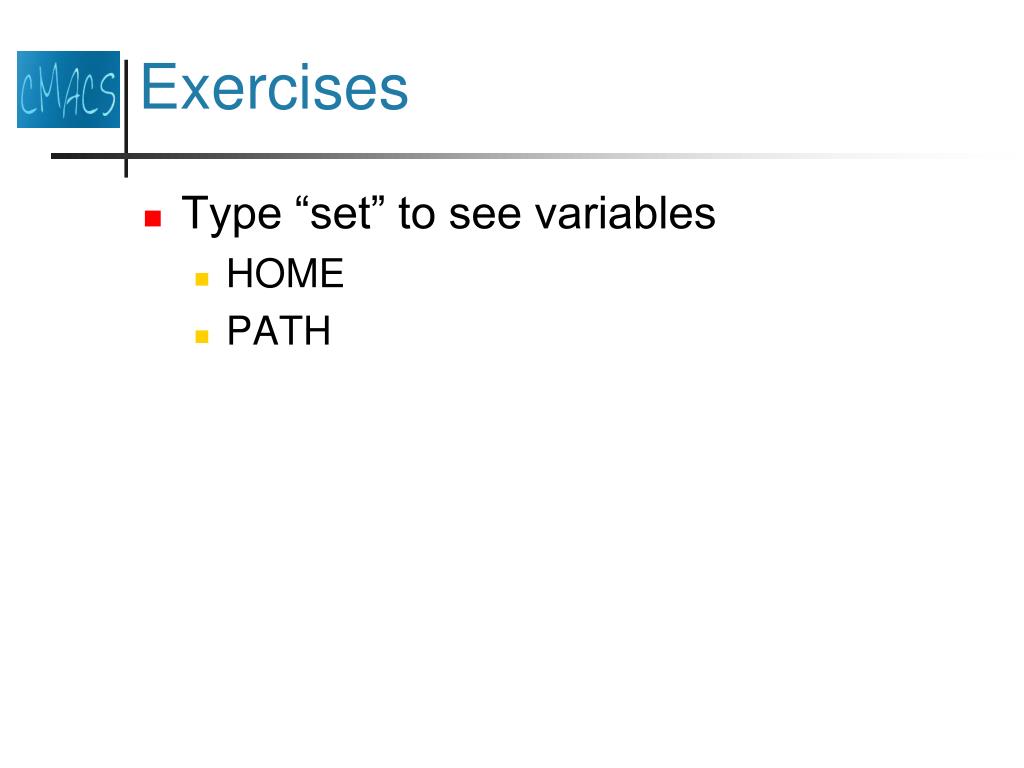1024x768 pixels.
Task: Click the word "Type" in the bullet
Action: [x=231, y=215]
